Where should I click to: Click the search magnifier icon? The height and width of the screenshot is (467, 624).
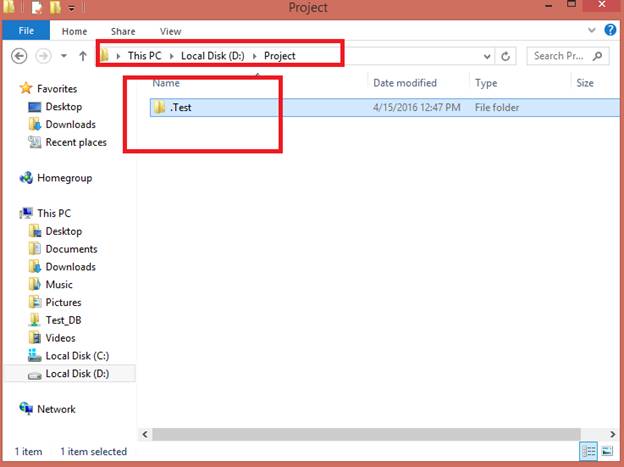[x=597, y=56]
